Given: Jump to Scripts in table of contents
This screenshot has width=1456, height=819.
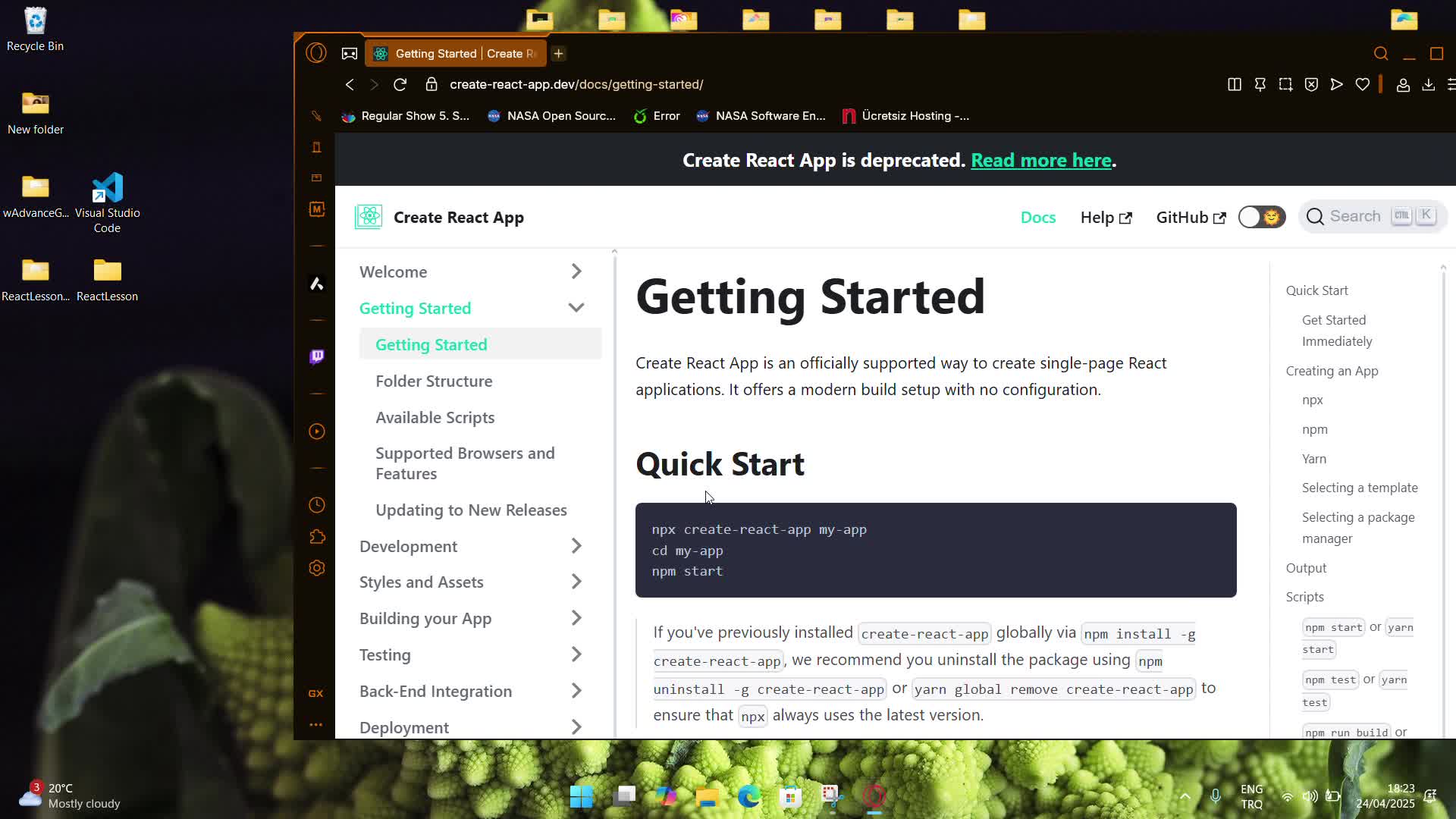Looking at the screenshot, I should [1304, 597].
